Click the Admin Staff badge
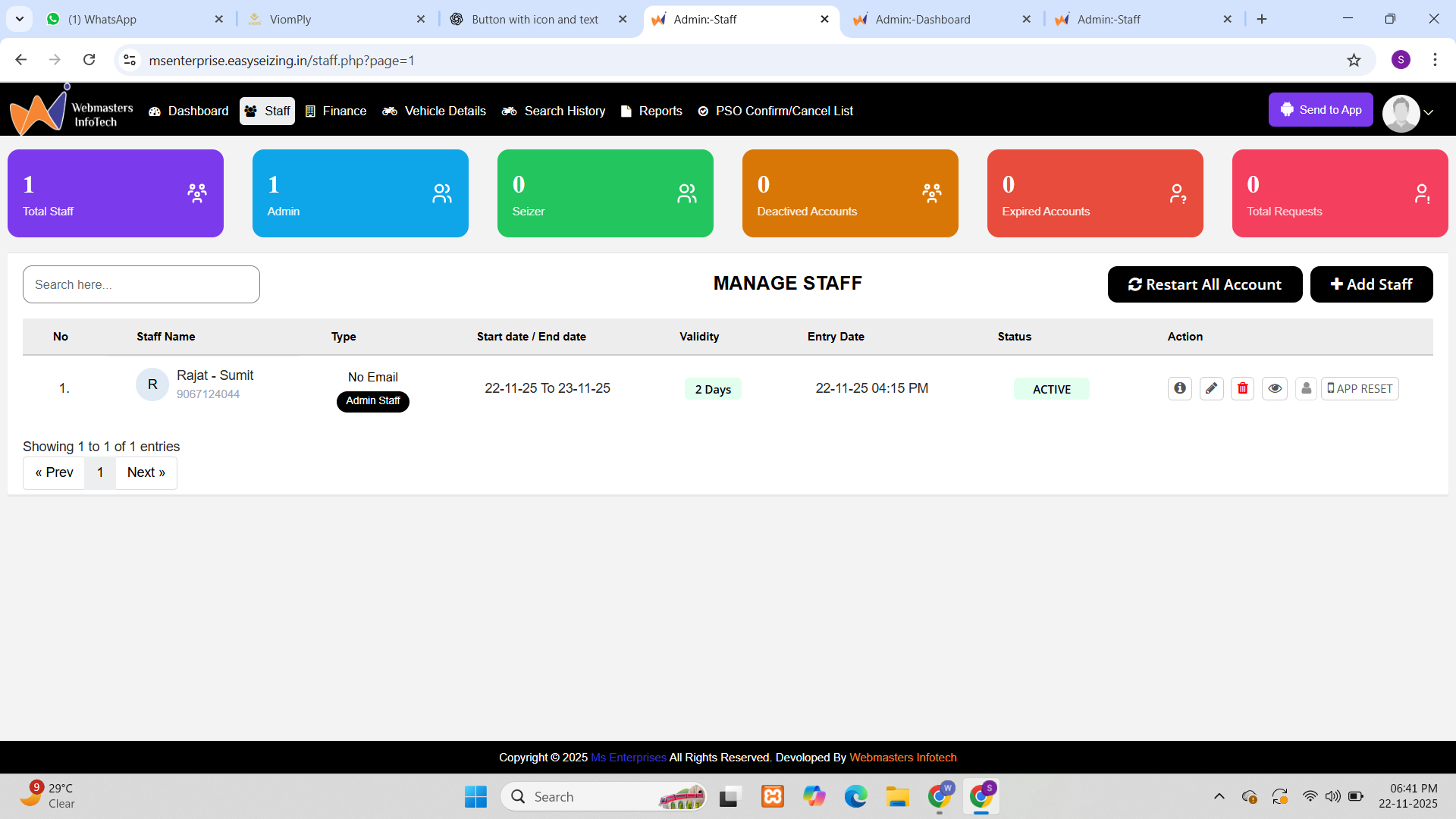This screenshot has height=819, width=1456. point(373,401)
